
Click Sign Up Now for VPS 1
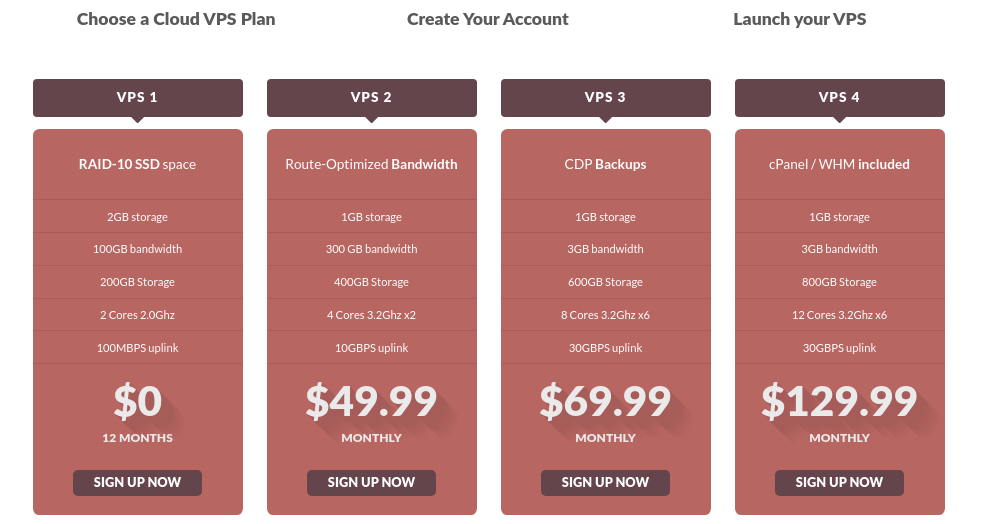(x=137, y=482)
